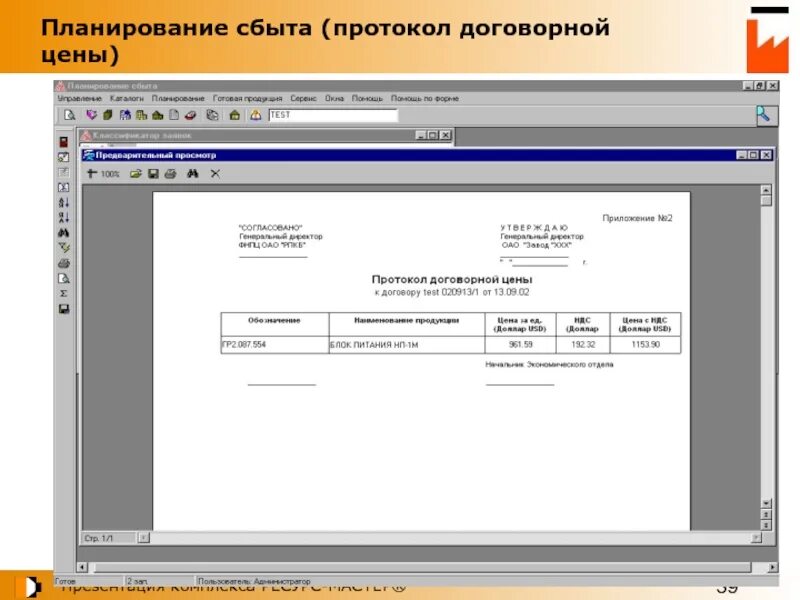Click the sigma sum icon in left sidebar
Viewport: 800px width, 600px height.
[64, 293]
